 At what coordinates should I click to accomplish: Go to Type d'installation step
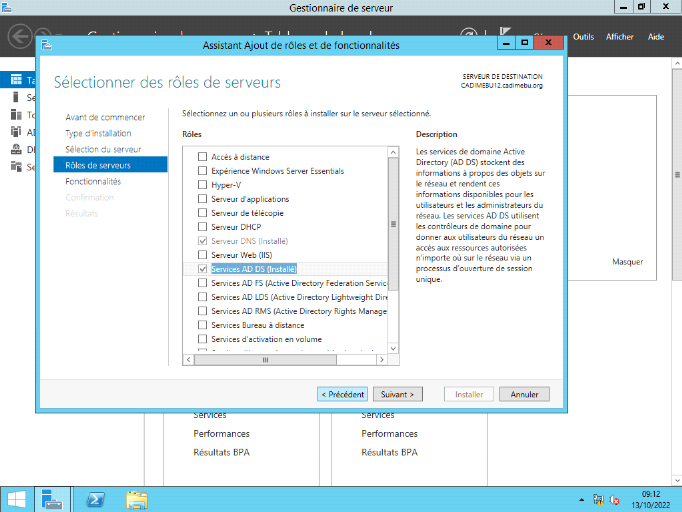tap(98, 133)
